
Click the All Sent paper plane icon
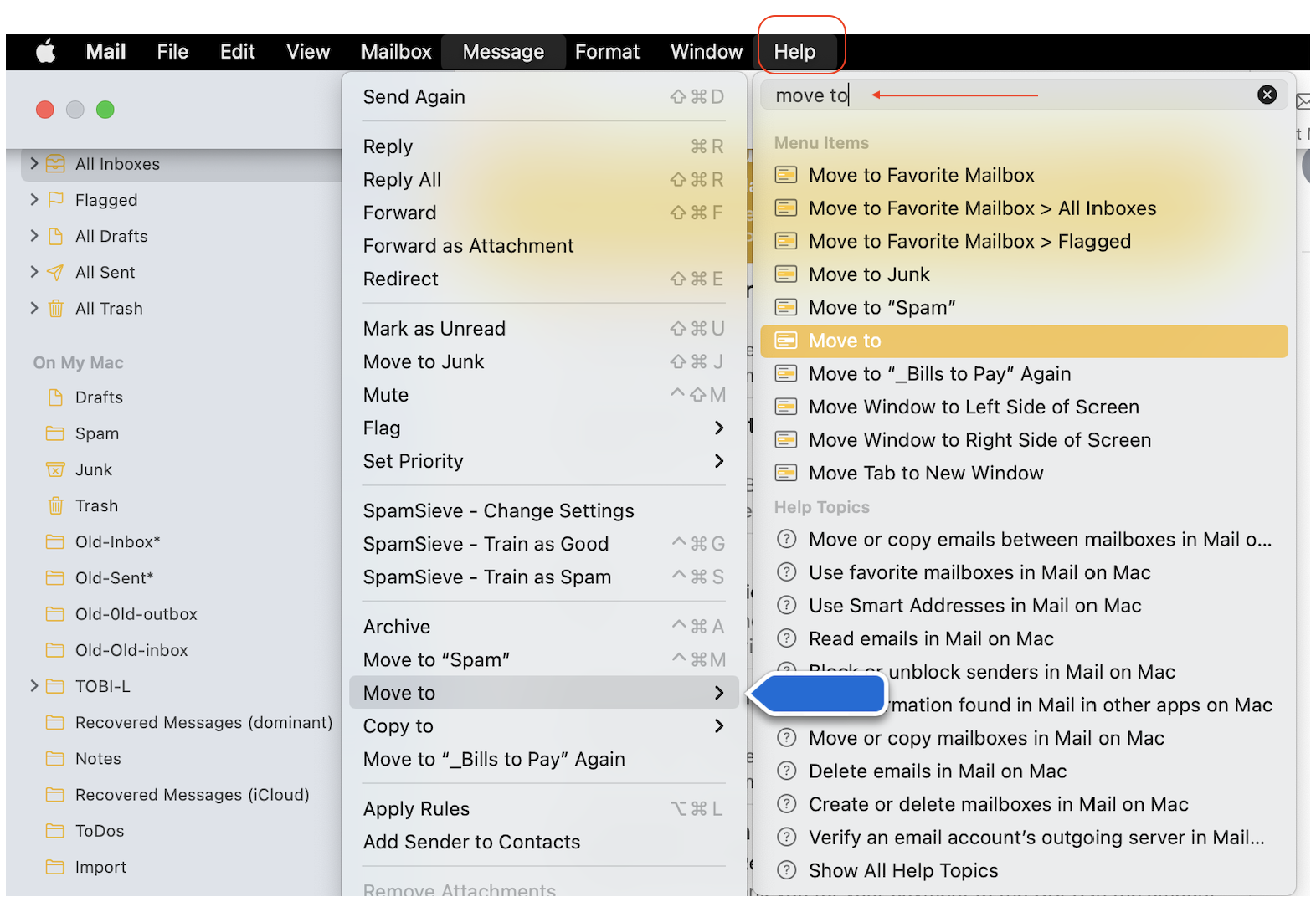[55, 272]
